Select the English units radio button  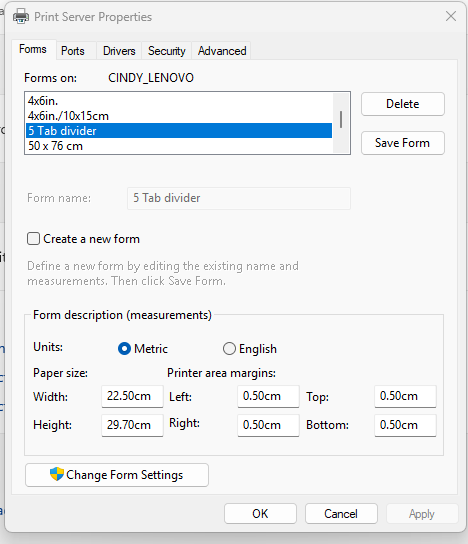pyautogui.click(x=229, y=348)
